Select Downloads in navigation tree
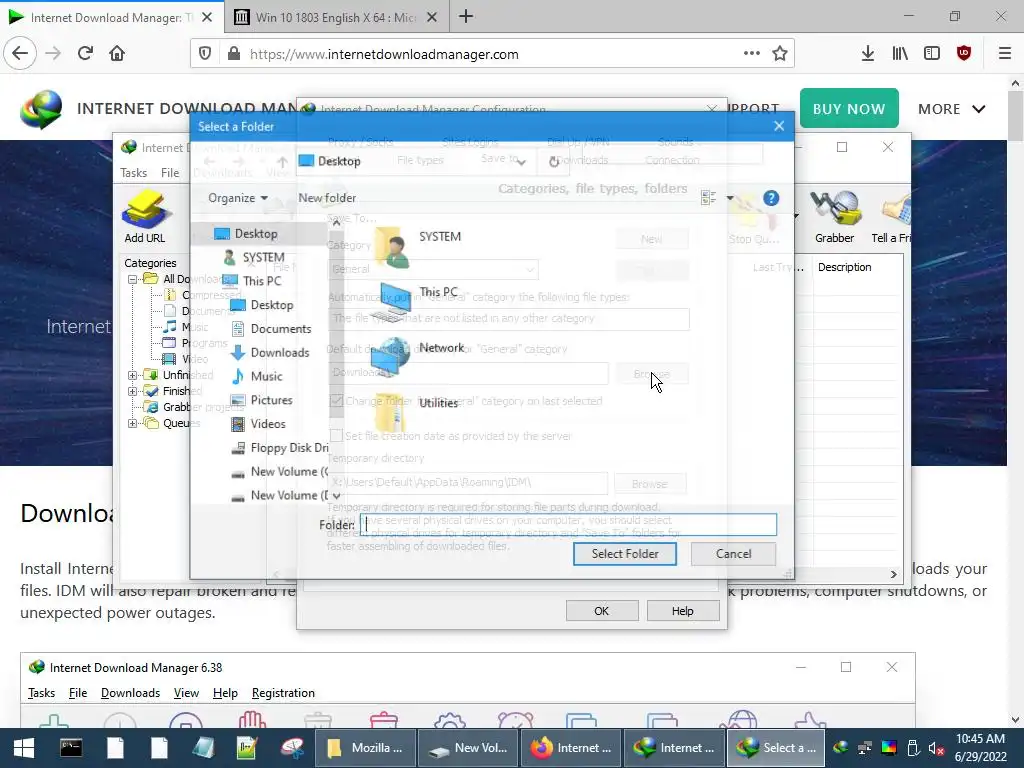 click(280, 353)
